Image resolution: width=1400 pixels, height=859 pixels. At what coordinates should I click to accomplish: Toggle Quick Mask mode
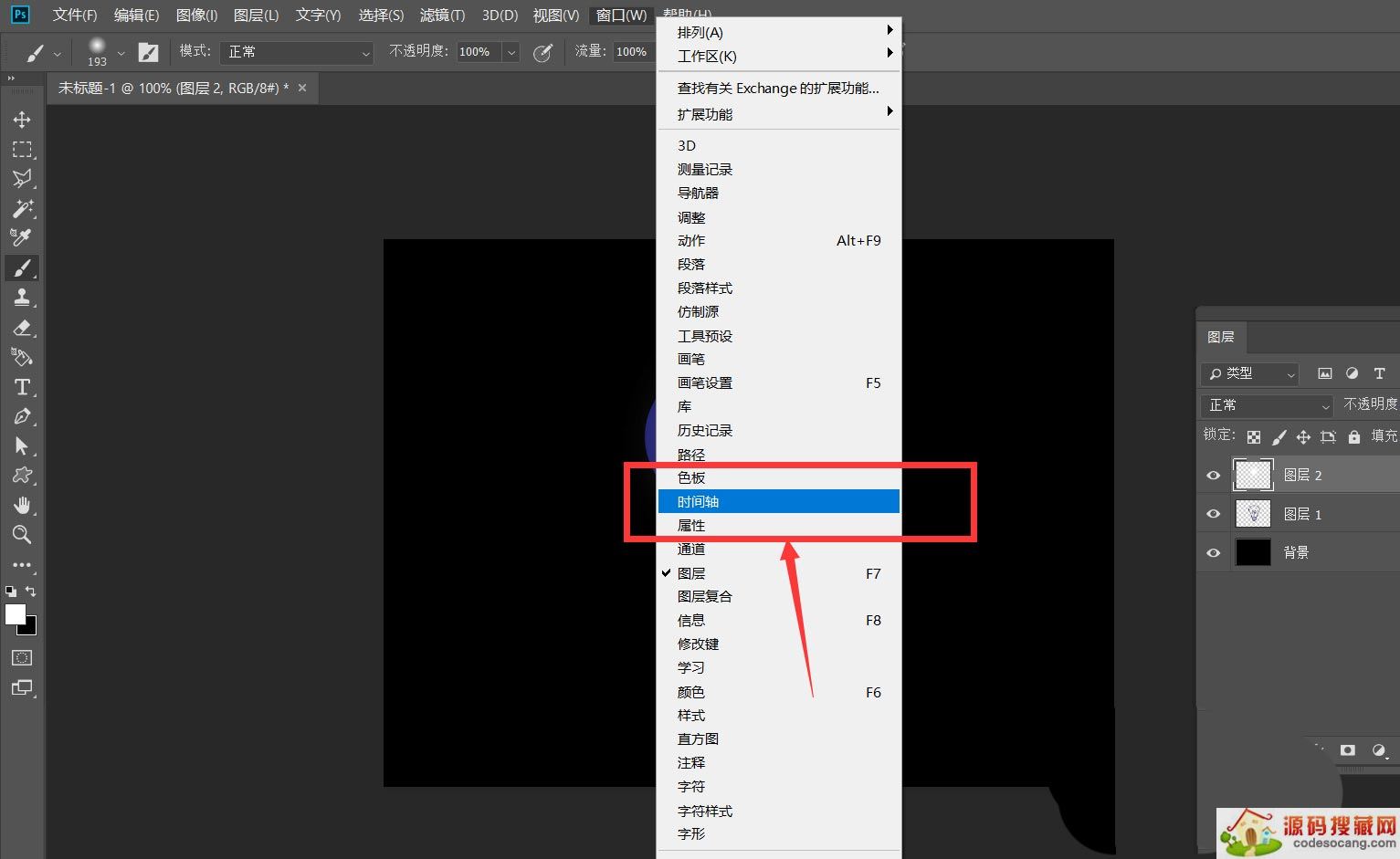[22, 657]
